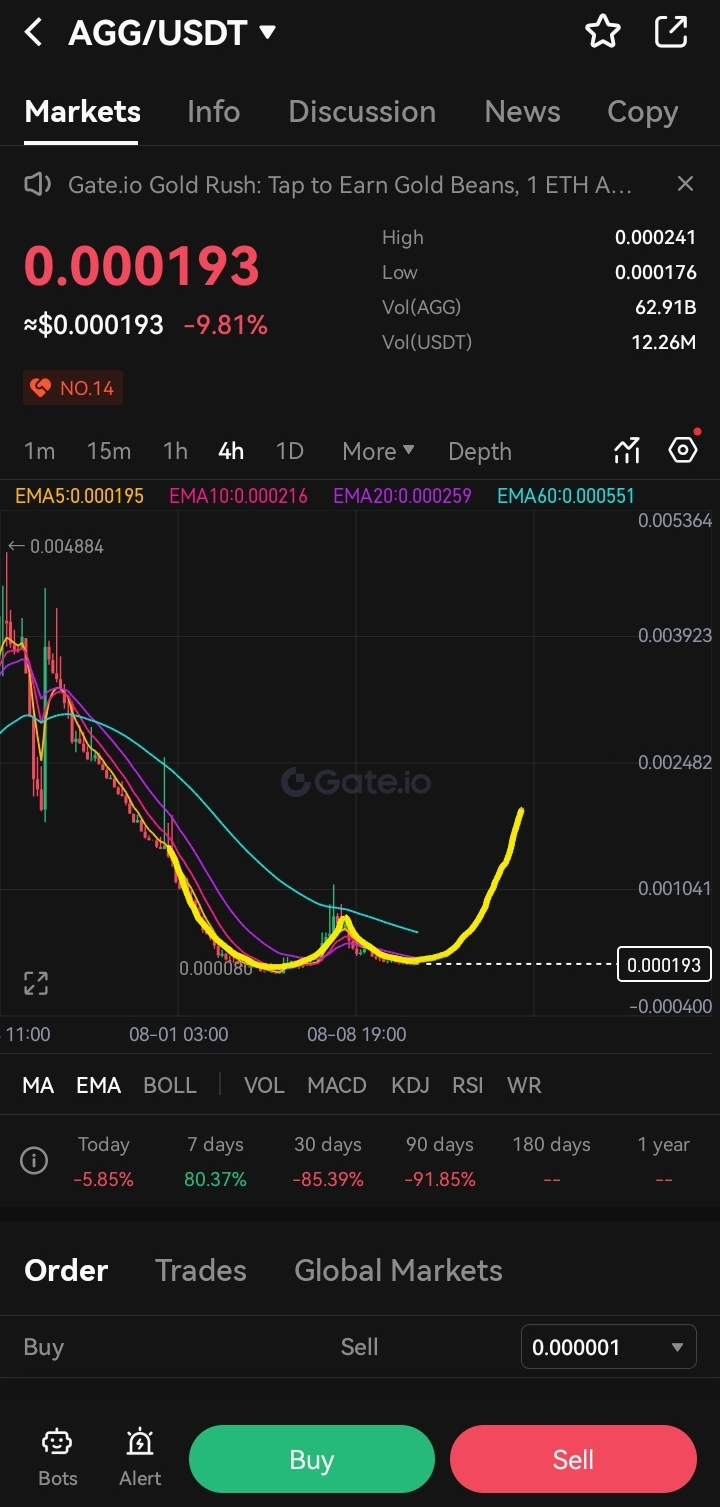Viewport: 720px width, 1507px height.
Task: Tap the -9.81% change value
Action: [226, 325]
